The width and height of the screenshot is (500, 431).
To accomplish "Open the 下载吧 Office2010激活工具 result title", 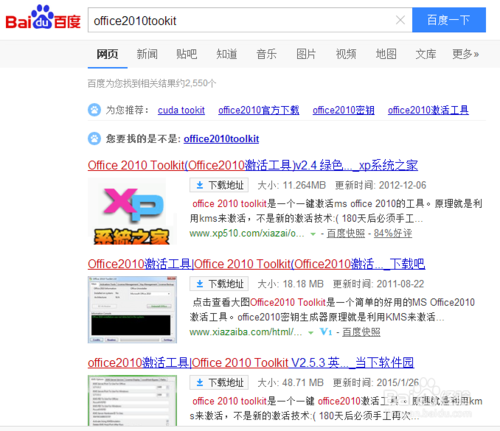I will [x=256, y=264].
